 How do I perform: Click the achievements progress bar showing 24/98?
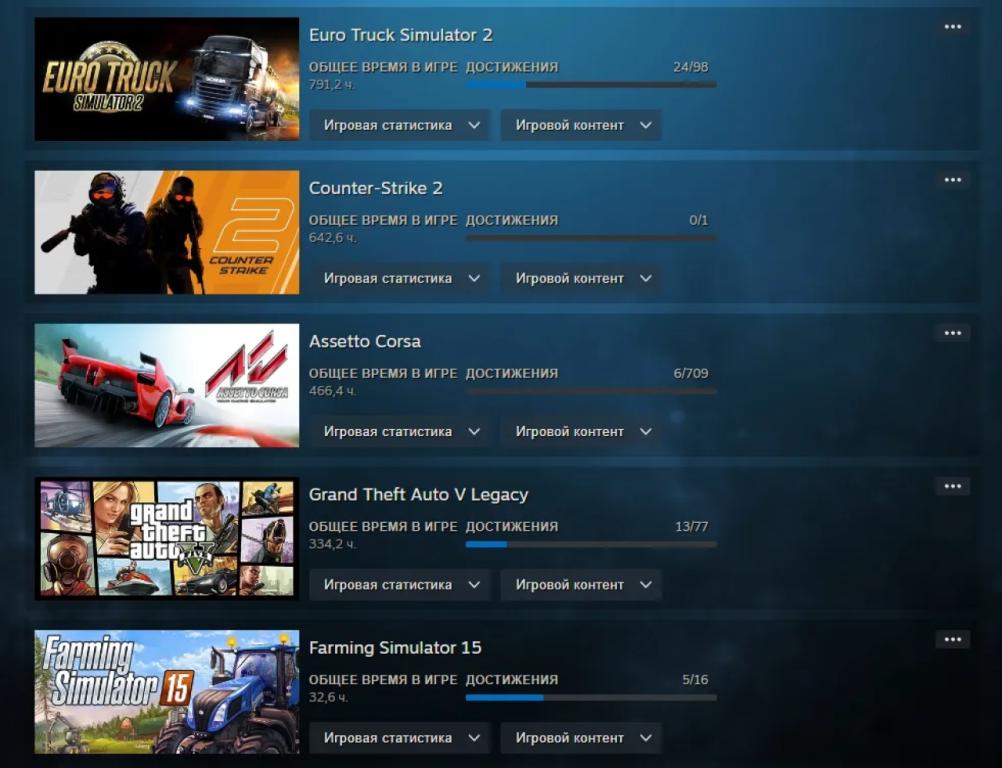tap(590, 84)
